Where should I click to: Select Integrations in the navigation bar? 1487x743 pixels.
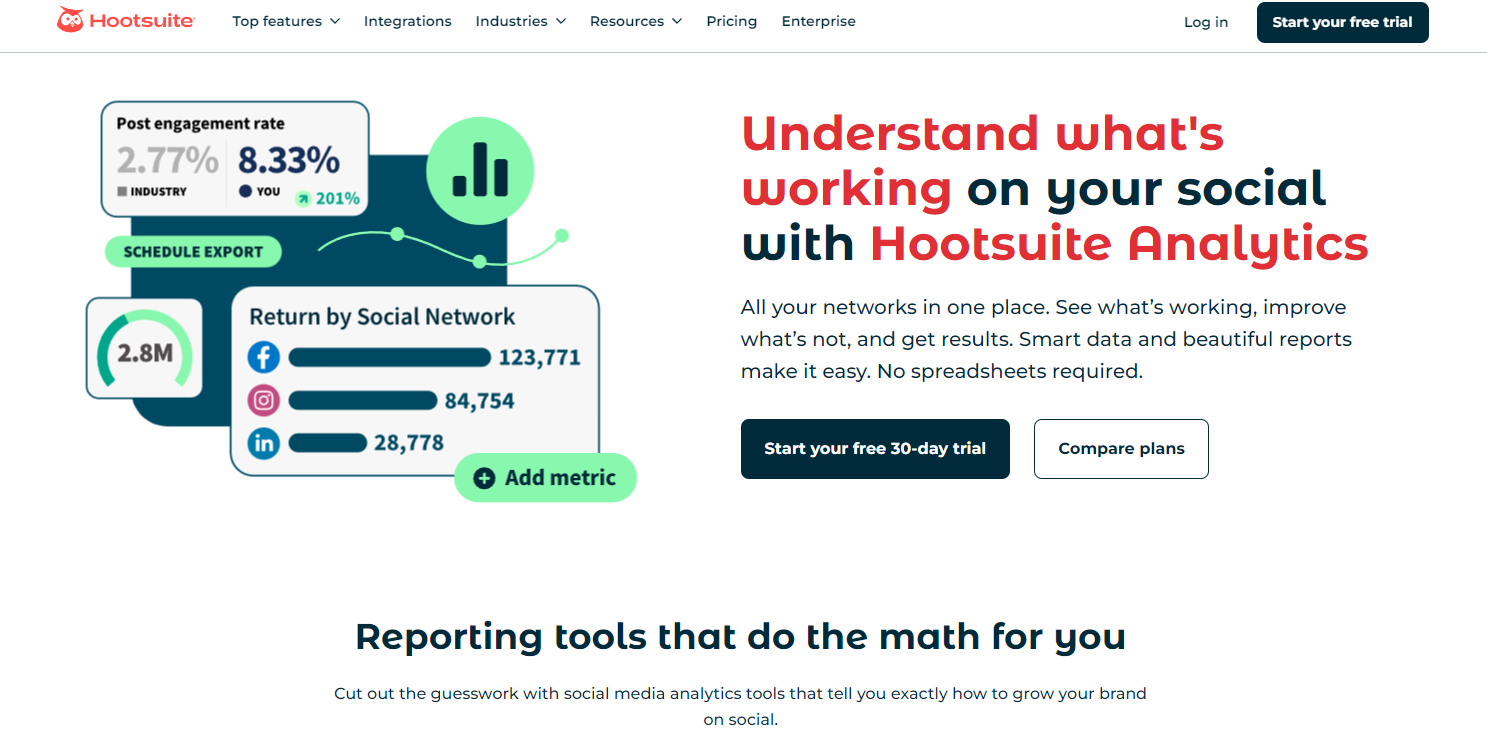click(x=407, y=20)
